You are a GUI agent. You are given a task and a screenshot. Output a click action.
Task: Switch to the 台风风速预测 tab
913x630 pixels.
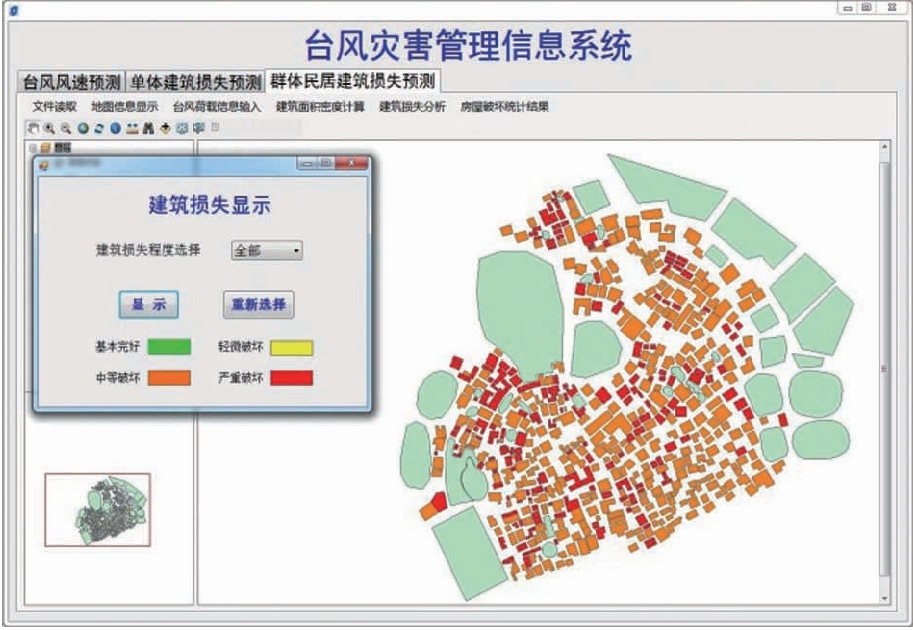71,81
